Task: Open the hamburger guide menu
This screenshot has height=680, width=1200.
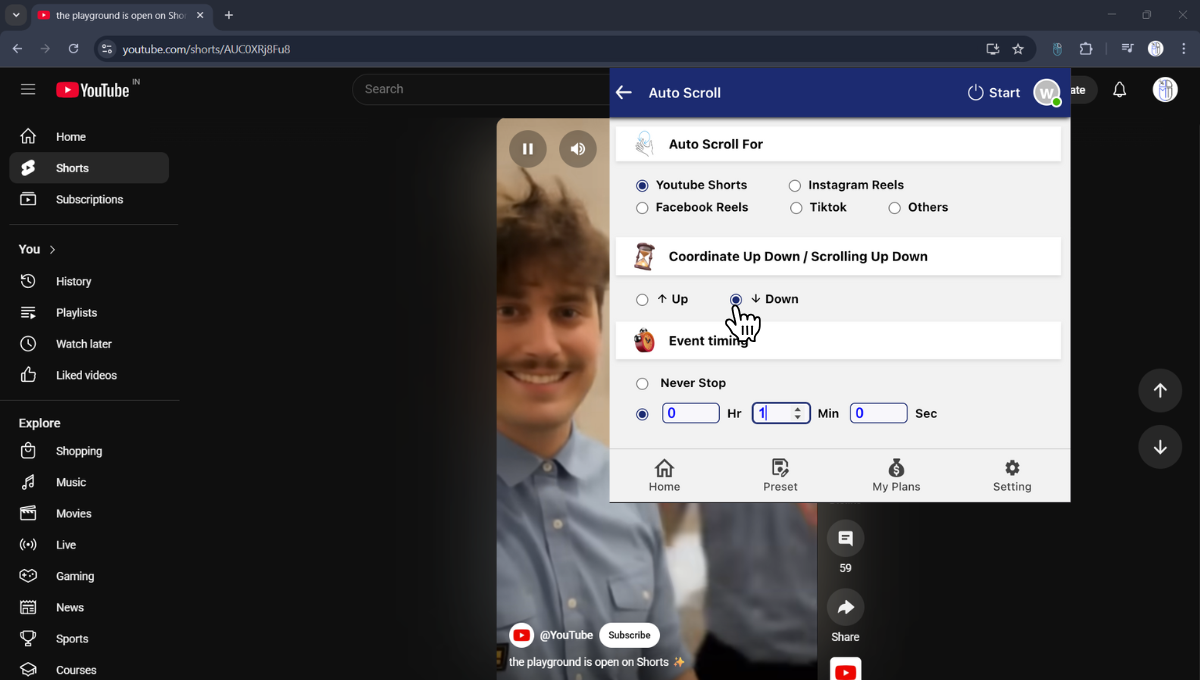Action: (28, 90)
